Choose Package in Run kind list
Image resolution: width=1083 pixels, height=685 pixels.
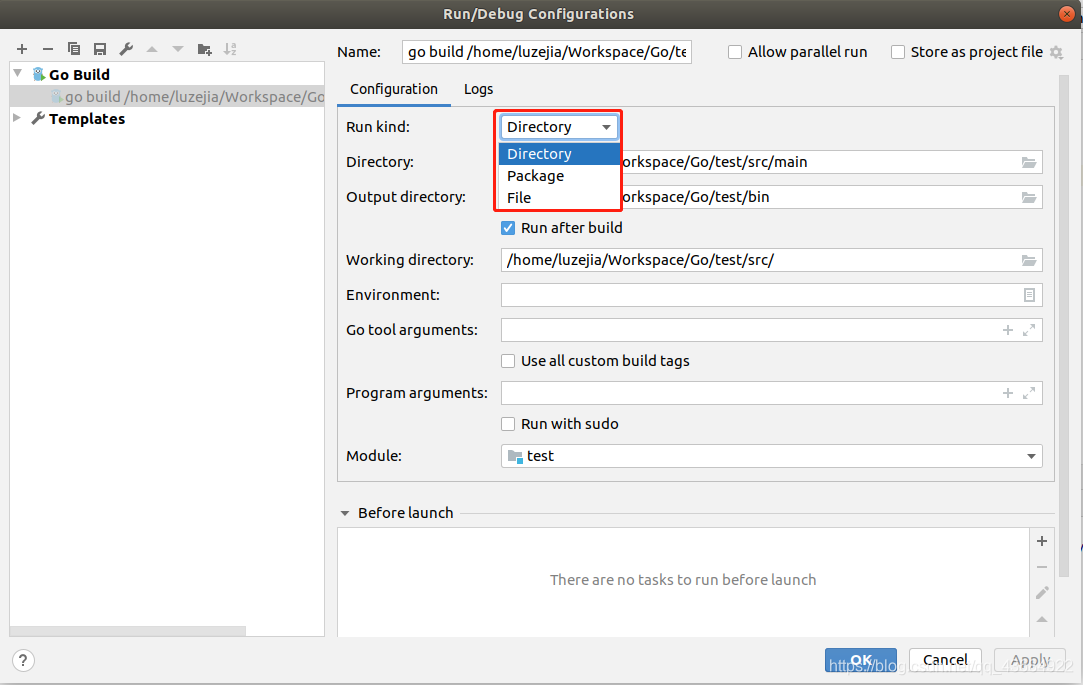(559, 176)
